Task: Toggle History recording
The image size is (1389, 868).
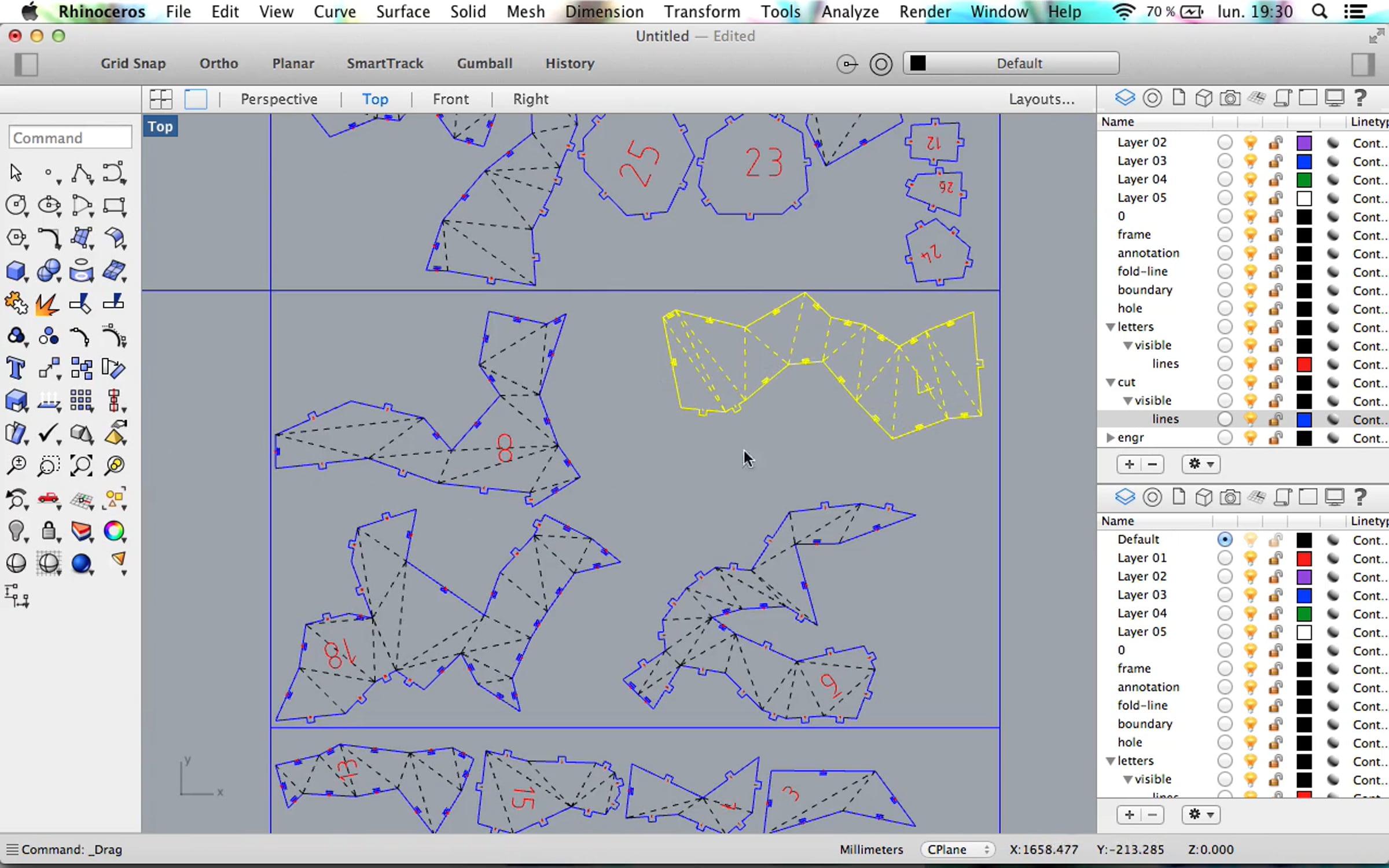Action: [570, 64]
